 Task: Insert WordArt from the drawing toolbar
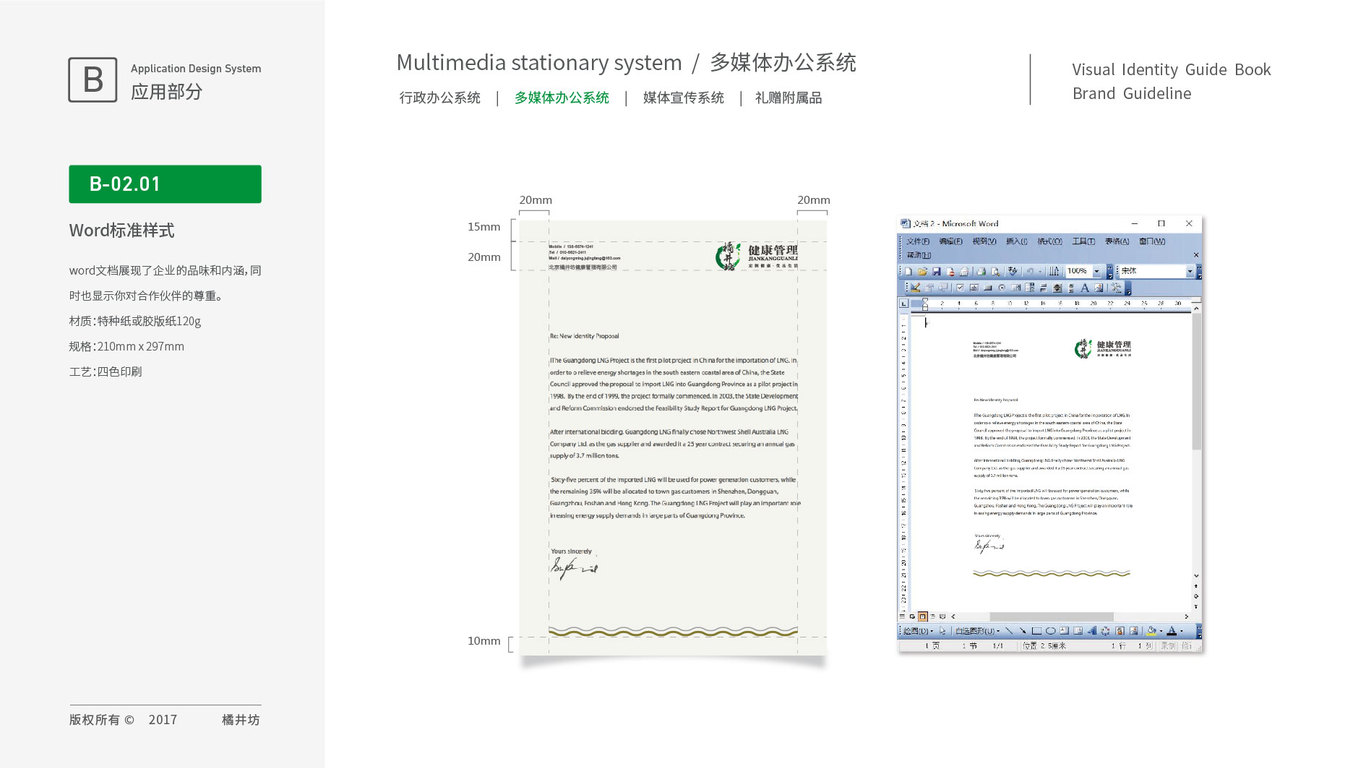[x=1092, y=631]
